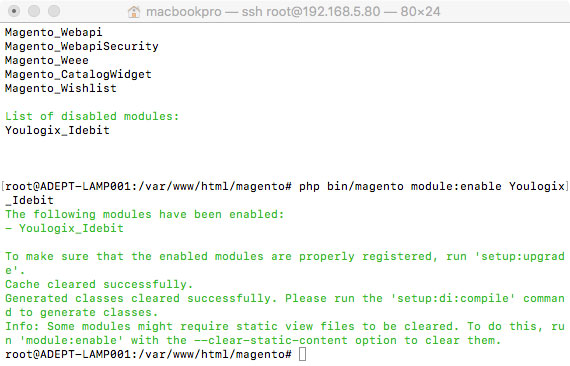This screenshot has width=570, height=366.
Task: Click the window title text macbookpro ssh
Action: 293,12
